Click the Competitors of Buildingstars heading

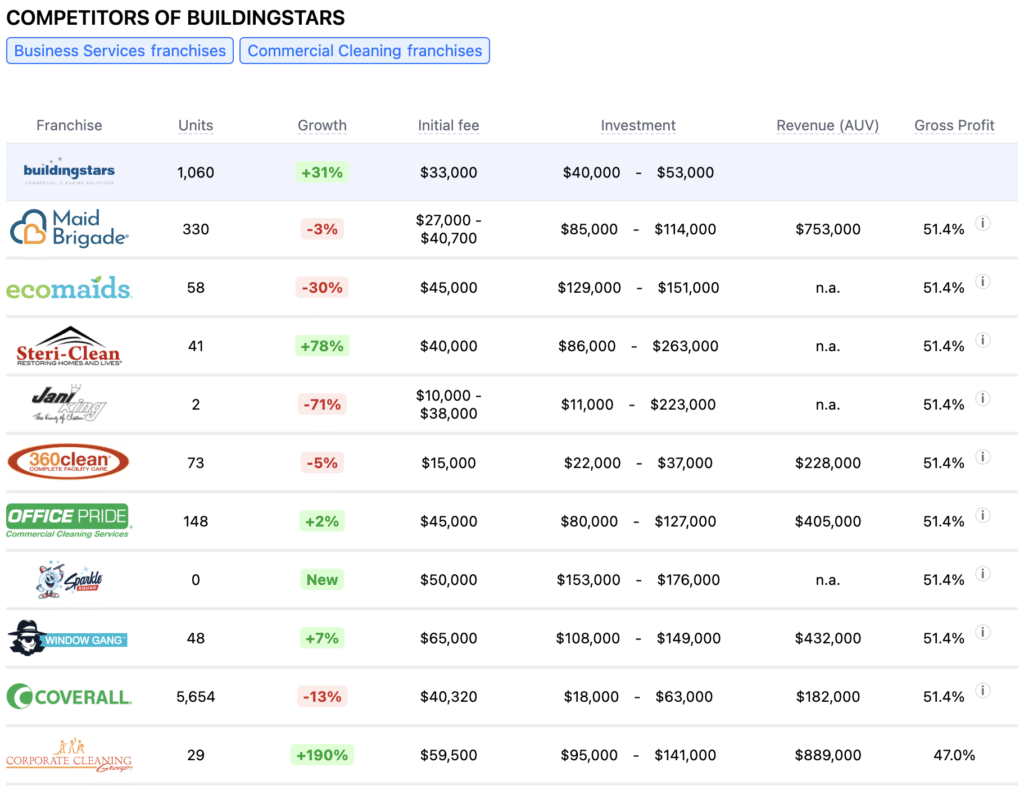point(176,18)
